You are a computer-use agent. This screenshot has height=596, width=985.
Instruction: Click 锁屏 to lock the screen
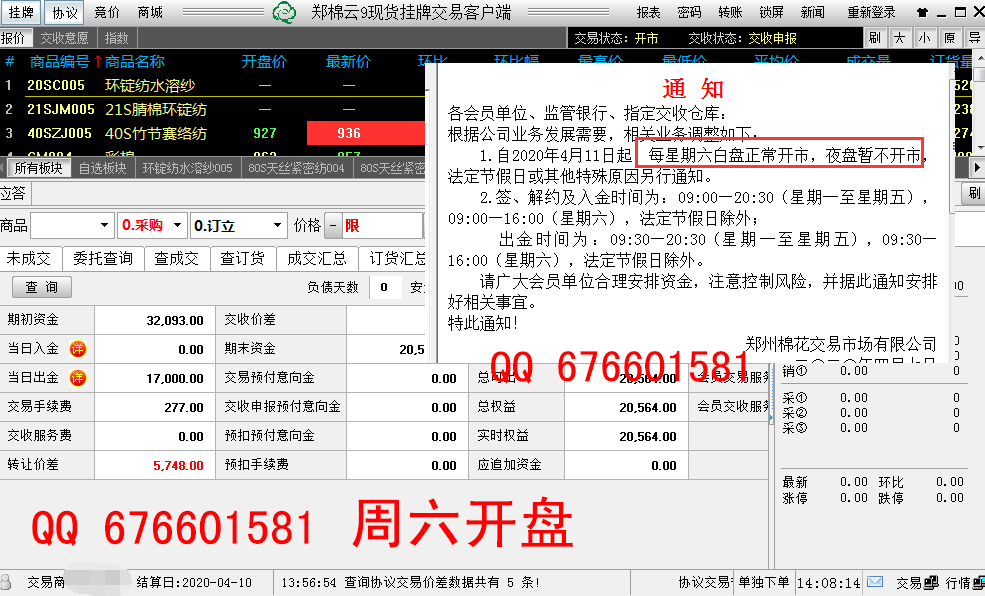[x=771, y=13]
